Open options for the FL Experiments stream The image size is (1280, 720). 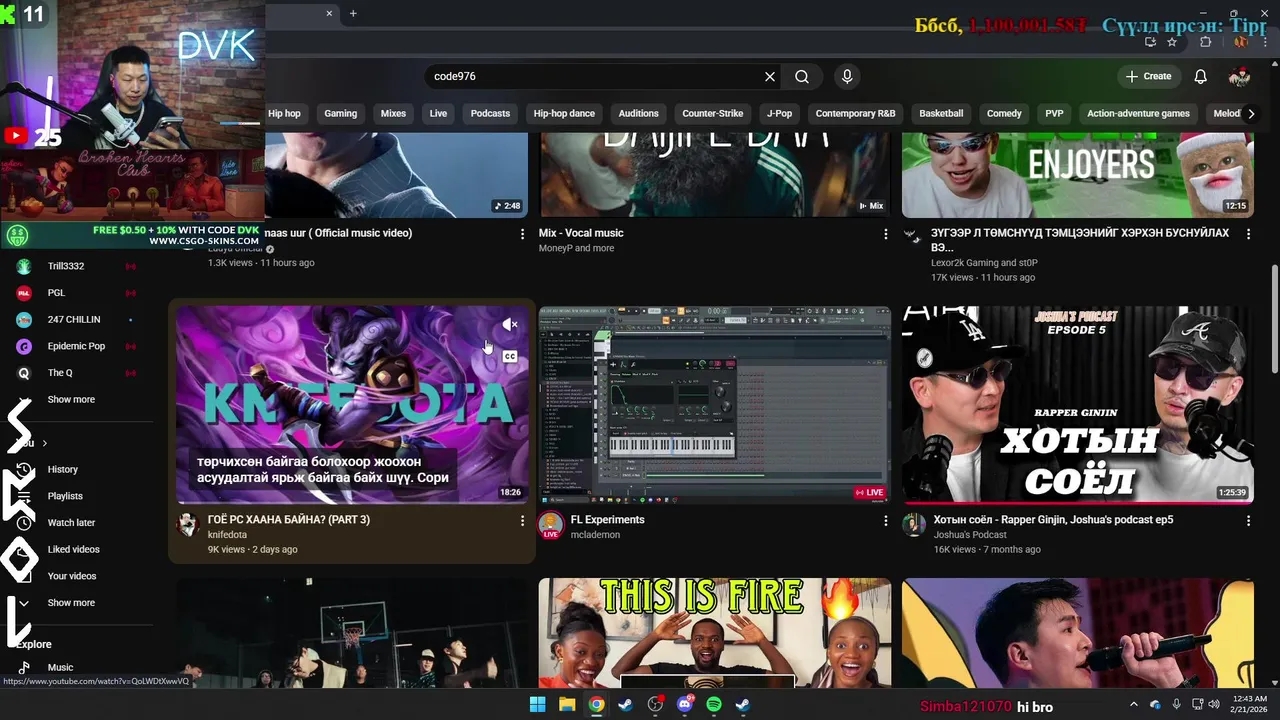click(x=885, y=521)
